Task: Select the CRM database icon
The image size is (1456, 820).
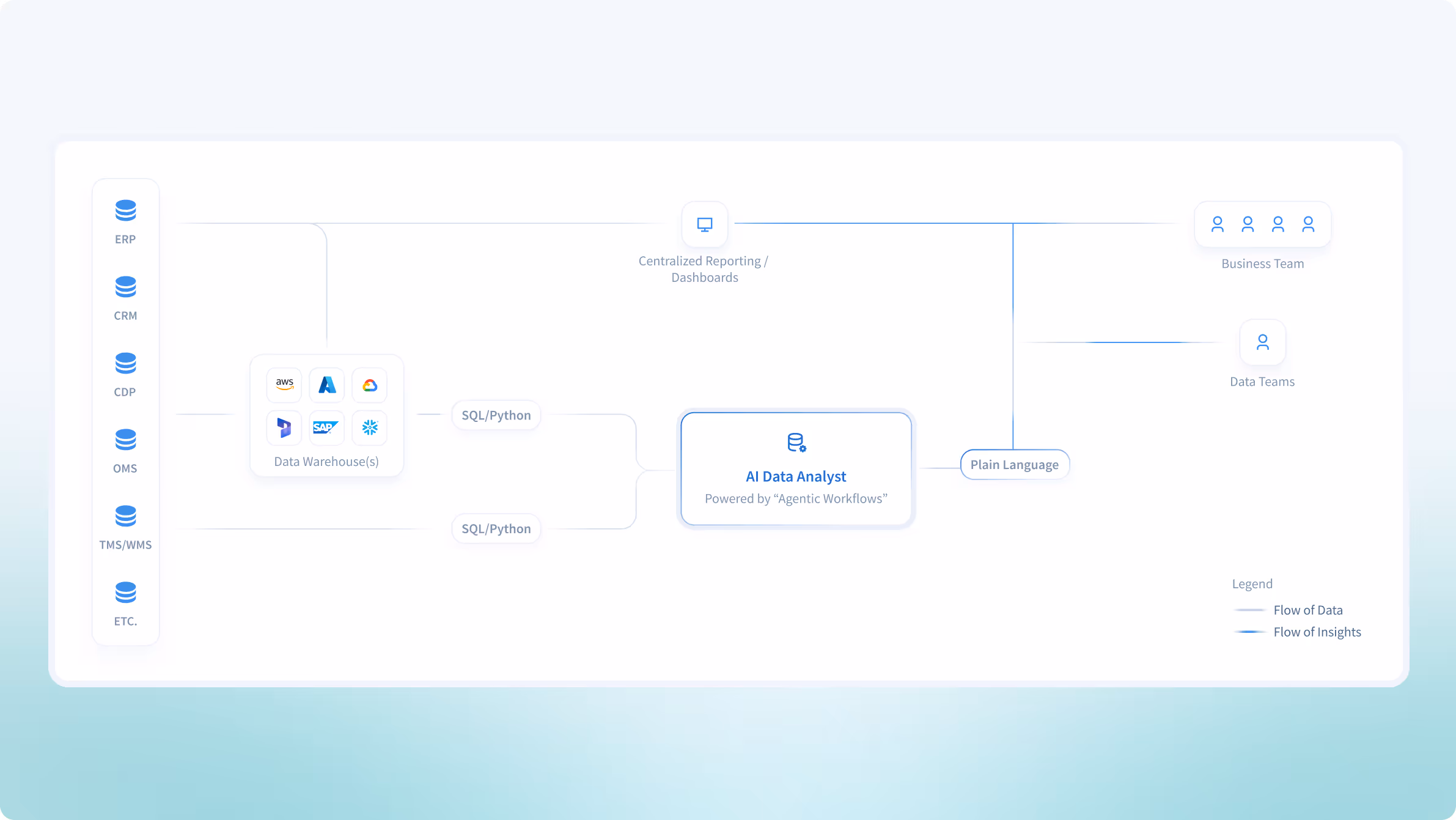Action: click(x=125, y=287)
